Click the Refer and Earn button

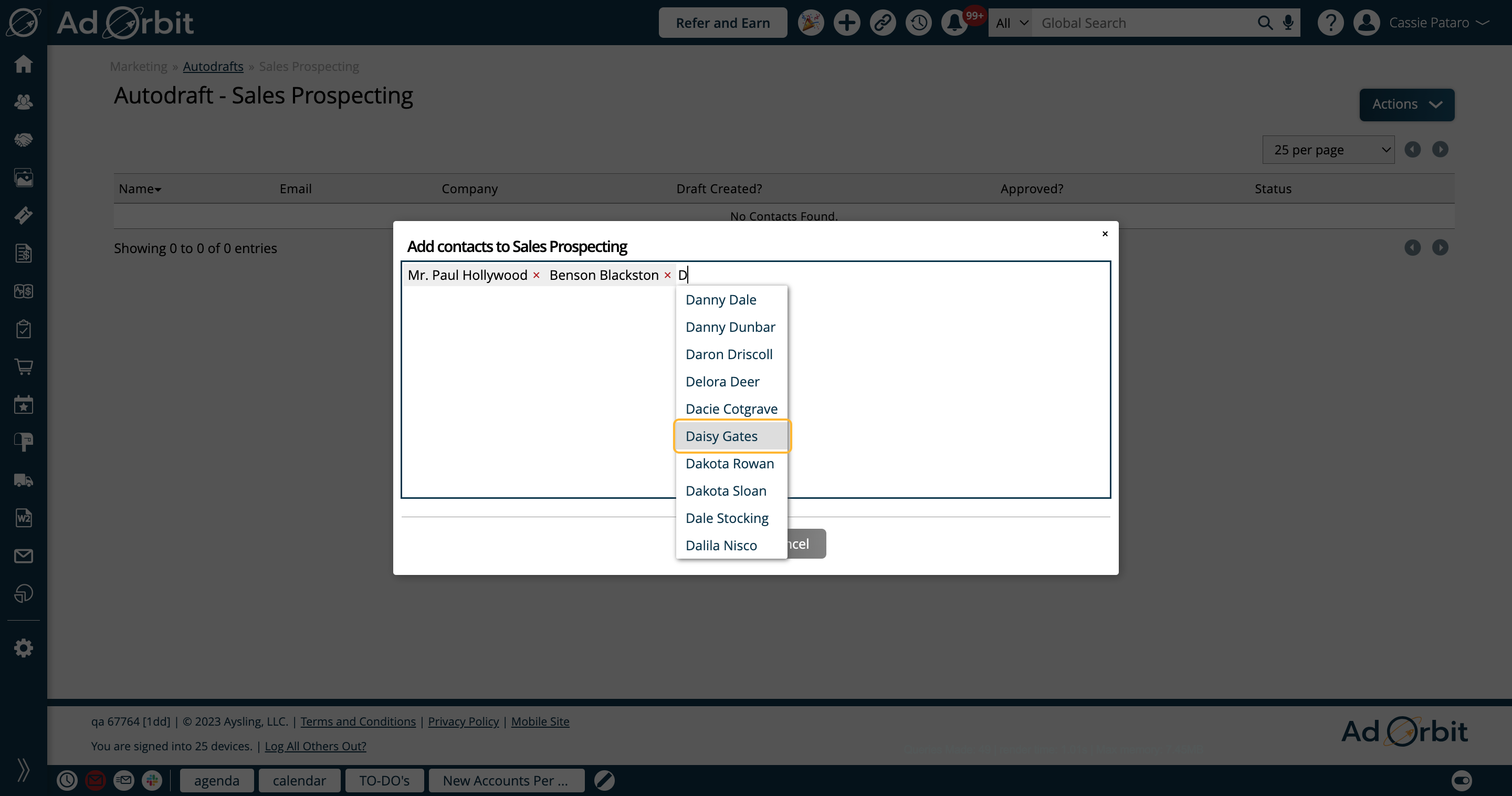pos(722,23)
